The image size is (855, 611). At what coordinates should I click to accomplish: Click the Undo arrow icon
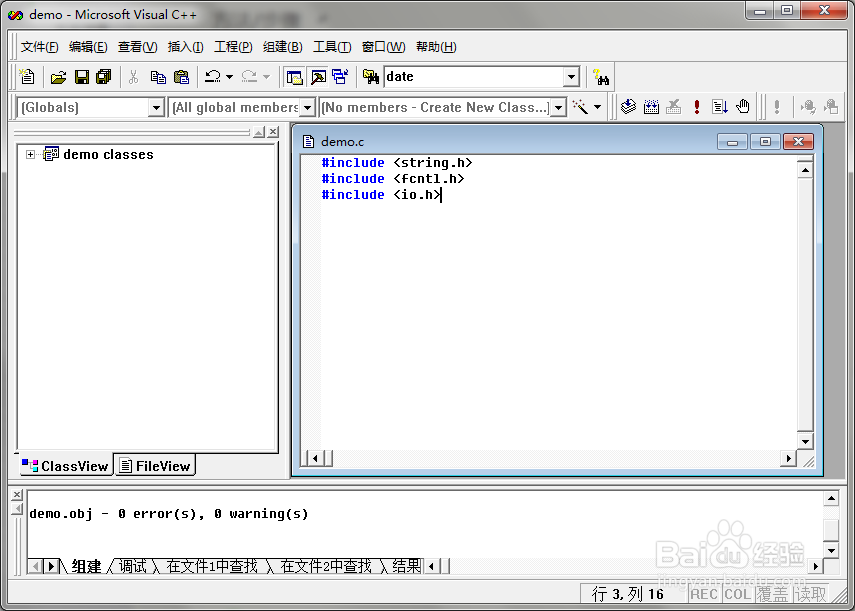click(213, 77)
